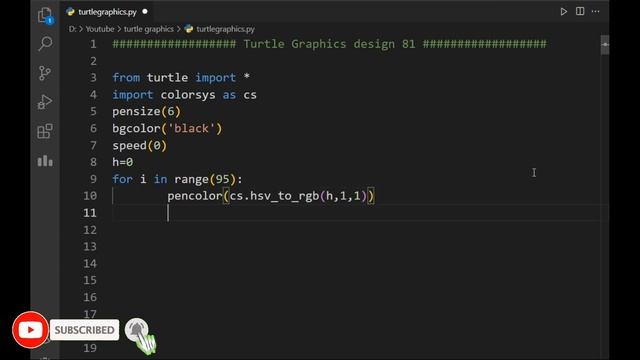The image size is (640, 360).
Task: Open the Search view in activity bar
Action: 45,43
